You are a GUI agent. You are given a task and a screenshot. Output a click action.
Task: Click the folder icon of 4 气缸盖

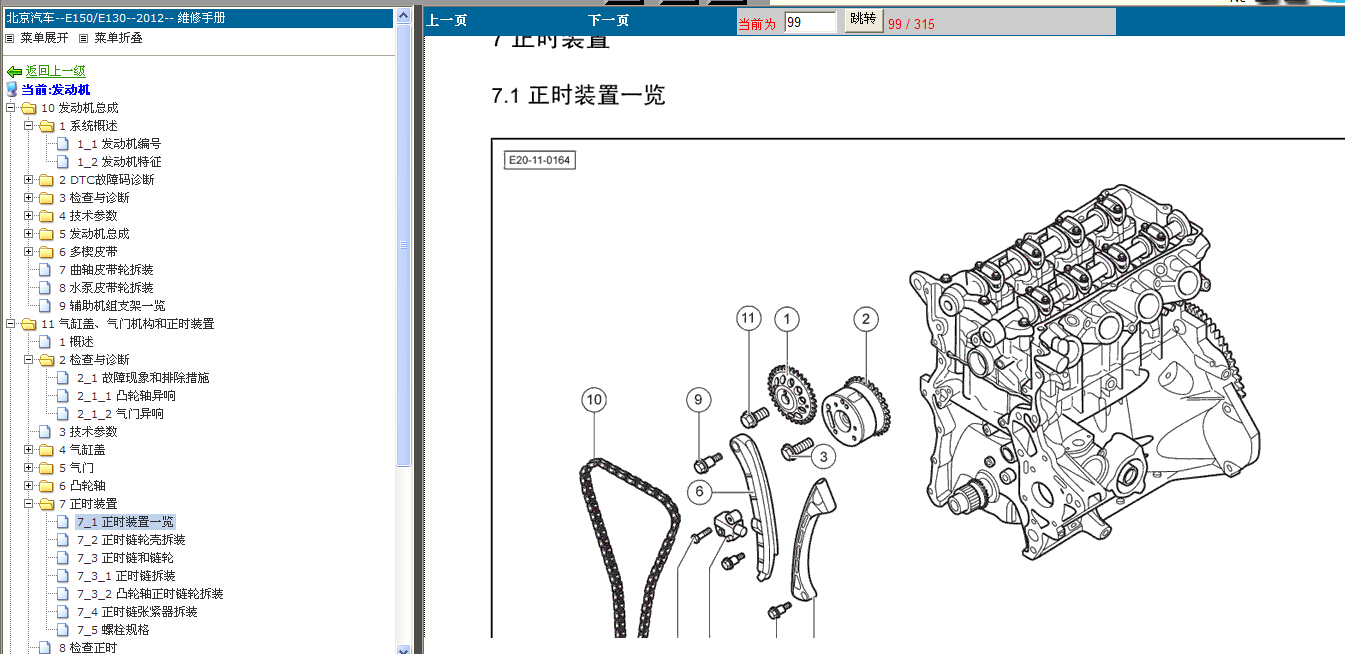click(46, 450)
